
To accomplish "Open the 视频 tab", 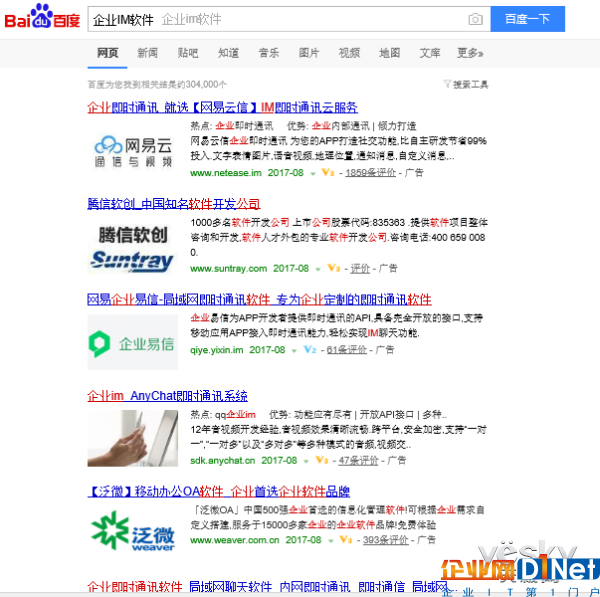I will [349, 53].
